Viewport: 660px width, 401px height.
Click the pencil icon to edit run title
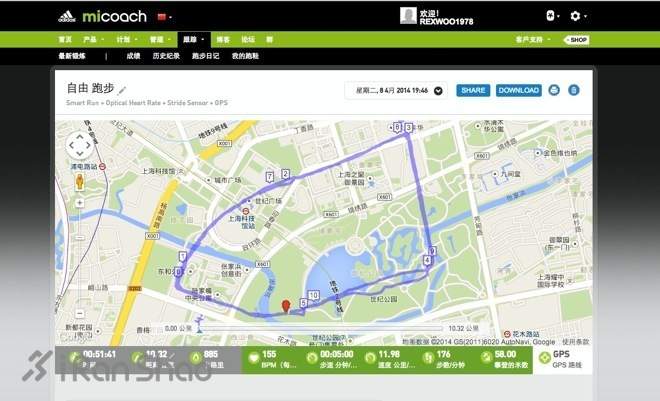[x=122, y=90]
